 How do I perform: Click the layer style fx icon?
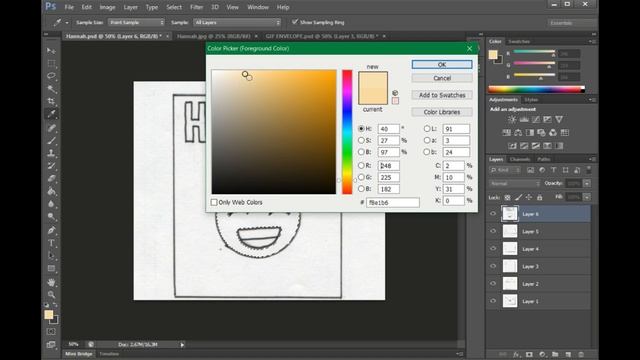(516, 355)
